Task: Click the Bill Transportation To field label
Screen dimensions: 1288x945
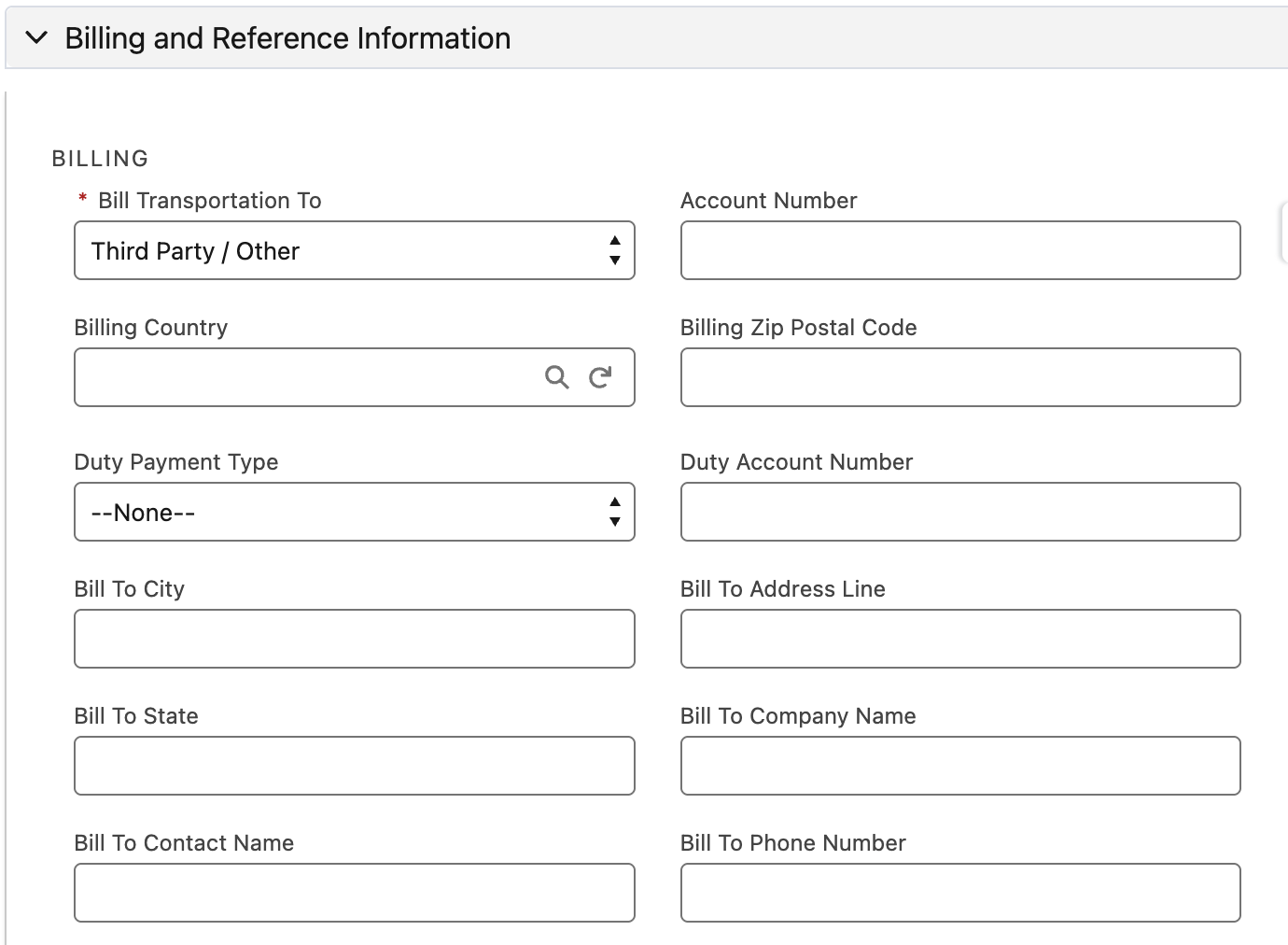Action: (x=209, y=201)
